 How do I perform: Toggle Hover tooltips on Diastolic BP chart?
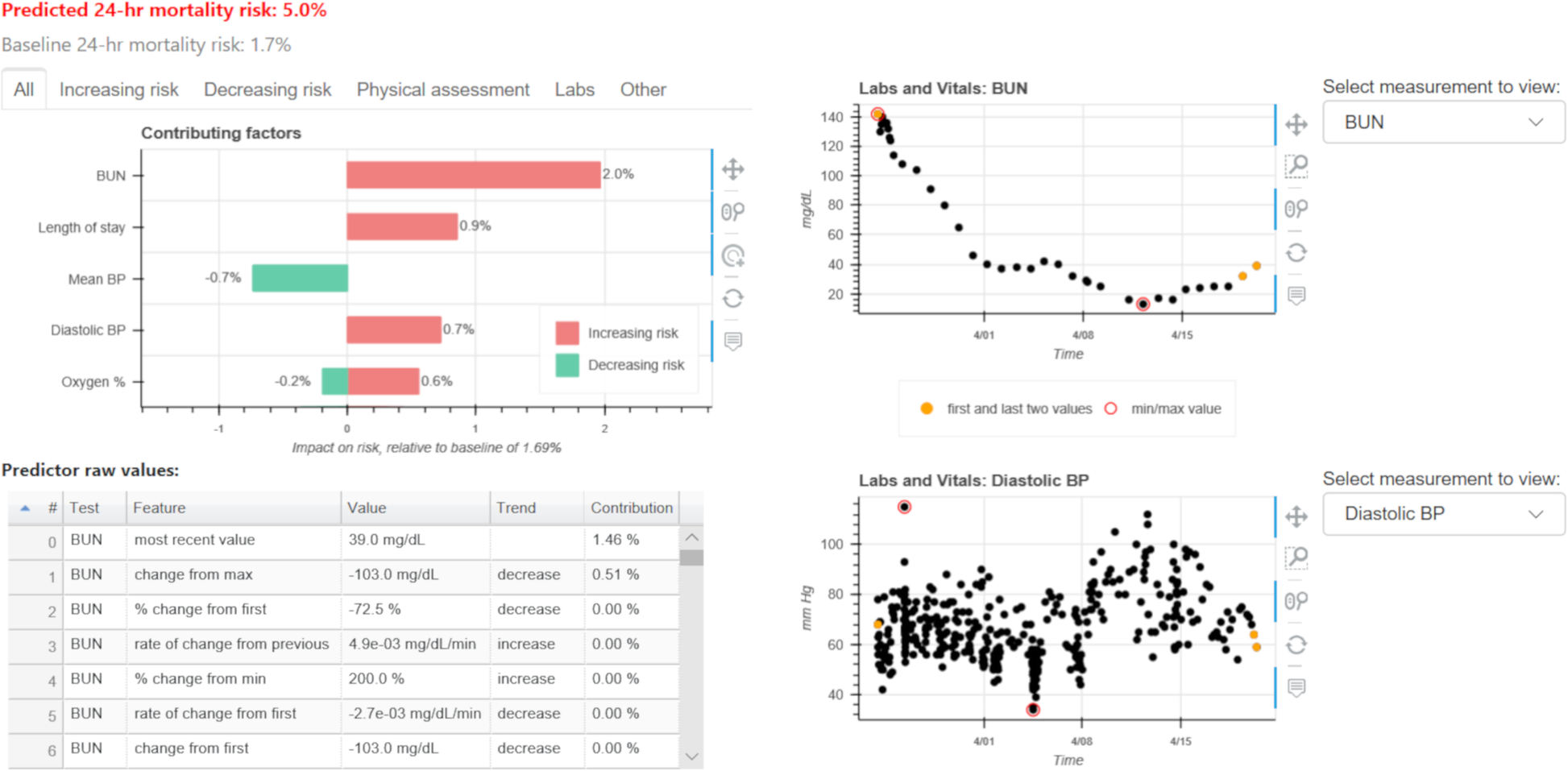tap(1296, 687)
